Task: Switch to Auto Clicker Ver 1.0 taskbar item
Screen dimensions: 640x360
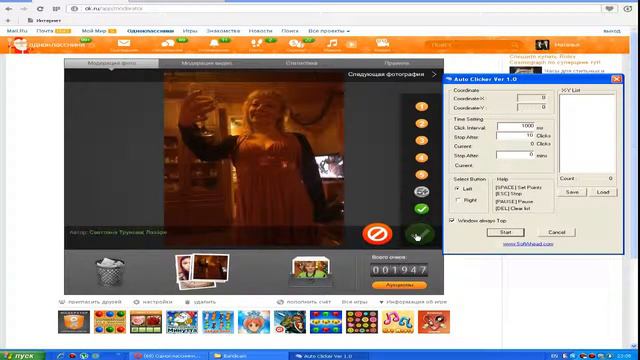Action: click(329, 356)
